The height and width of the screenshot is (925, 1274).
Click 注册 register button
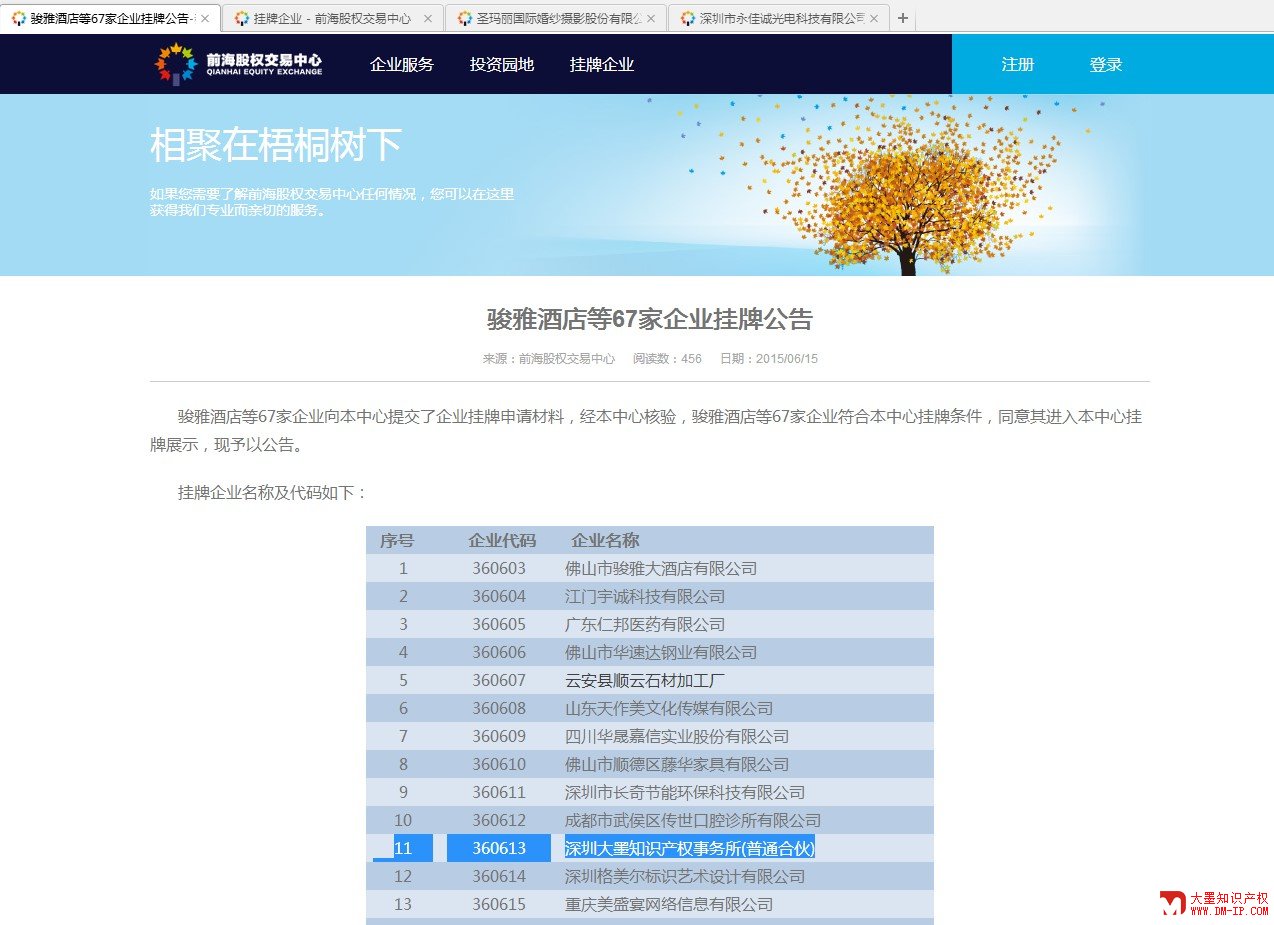point(1018,64)
